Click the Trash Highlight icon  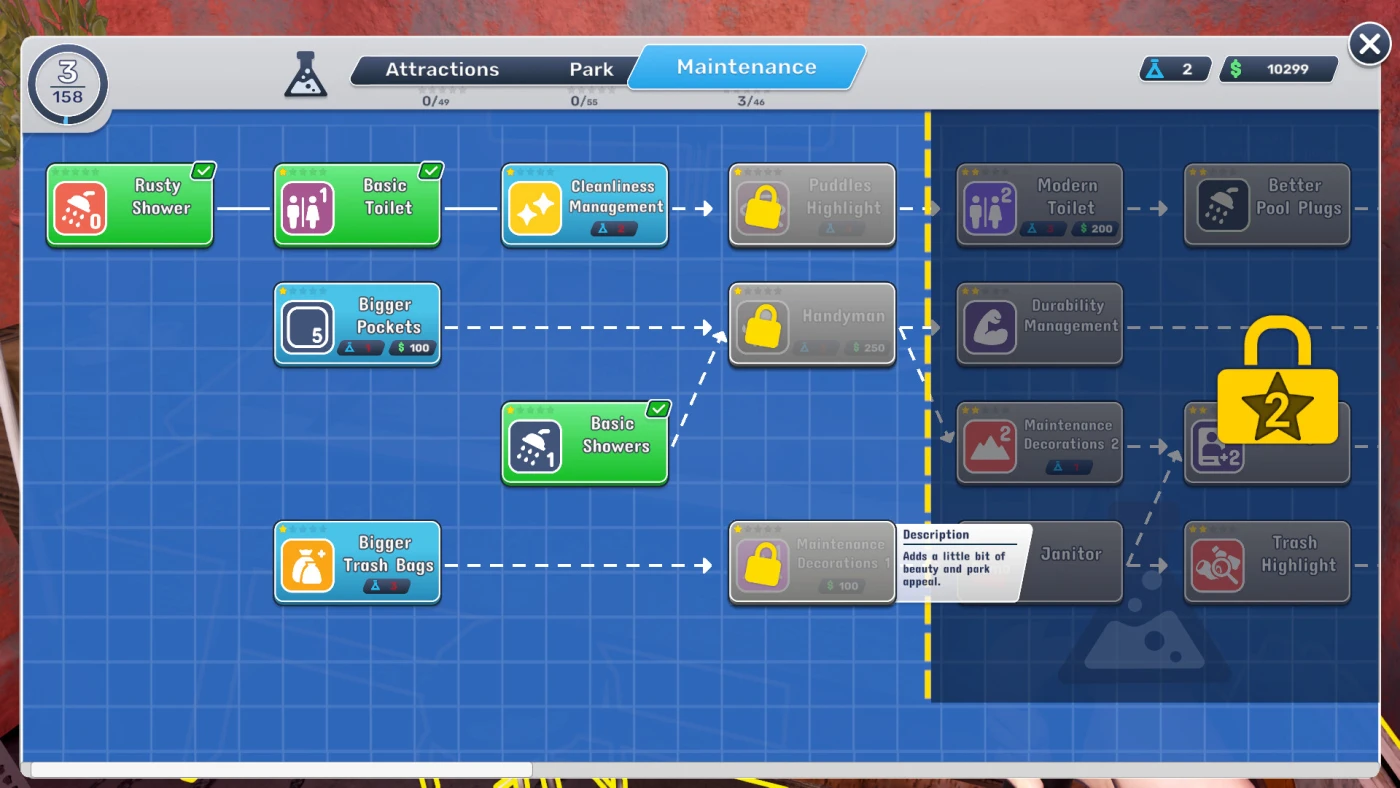pyautogui.click(x=1217, y=565)
